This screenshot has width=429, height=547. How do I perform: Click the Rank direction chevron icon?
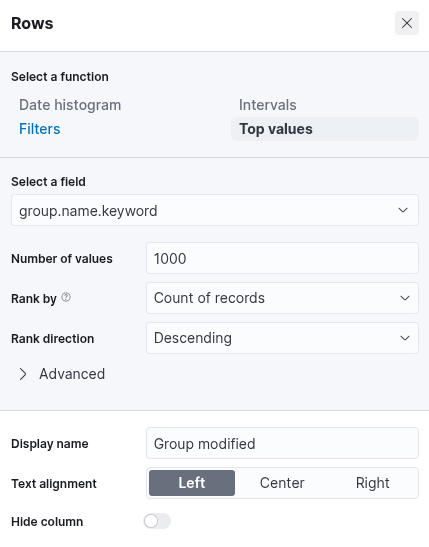pyautogui.click(x=405, y=338)
